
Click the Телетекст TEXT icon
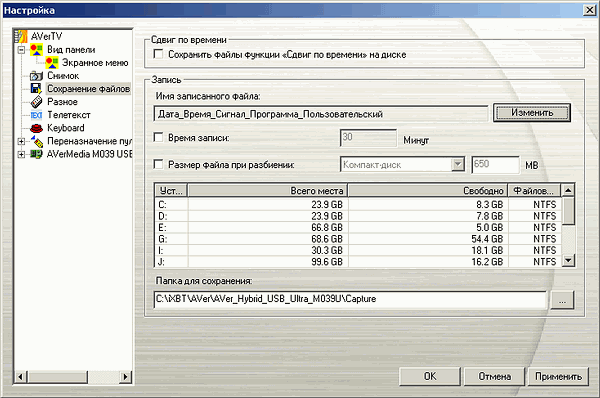click(x=36, y=115)
